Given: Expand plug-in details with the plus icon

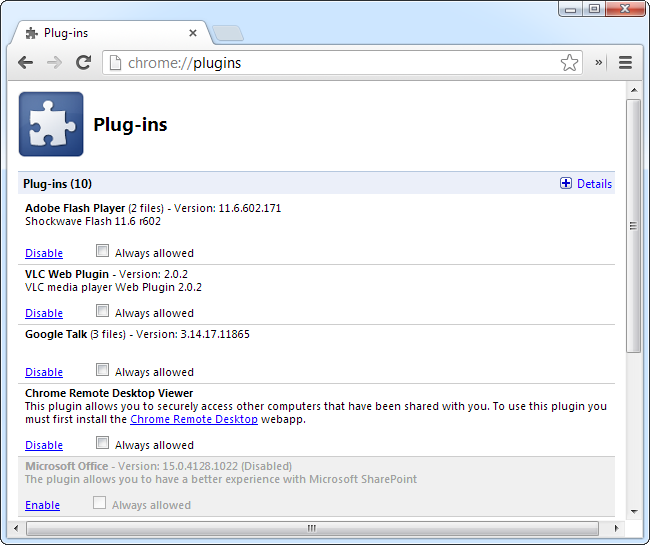Looking at the screenshot, I should pos(565,183).
